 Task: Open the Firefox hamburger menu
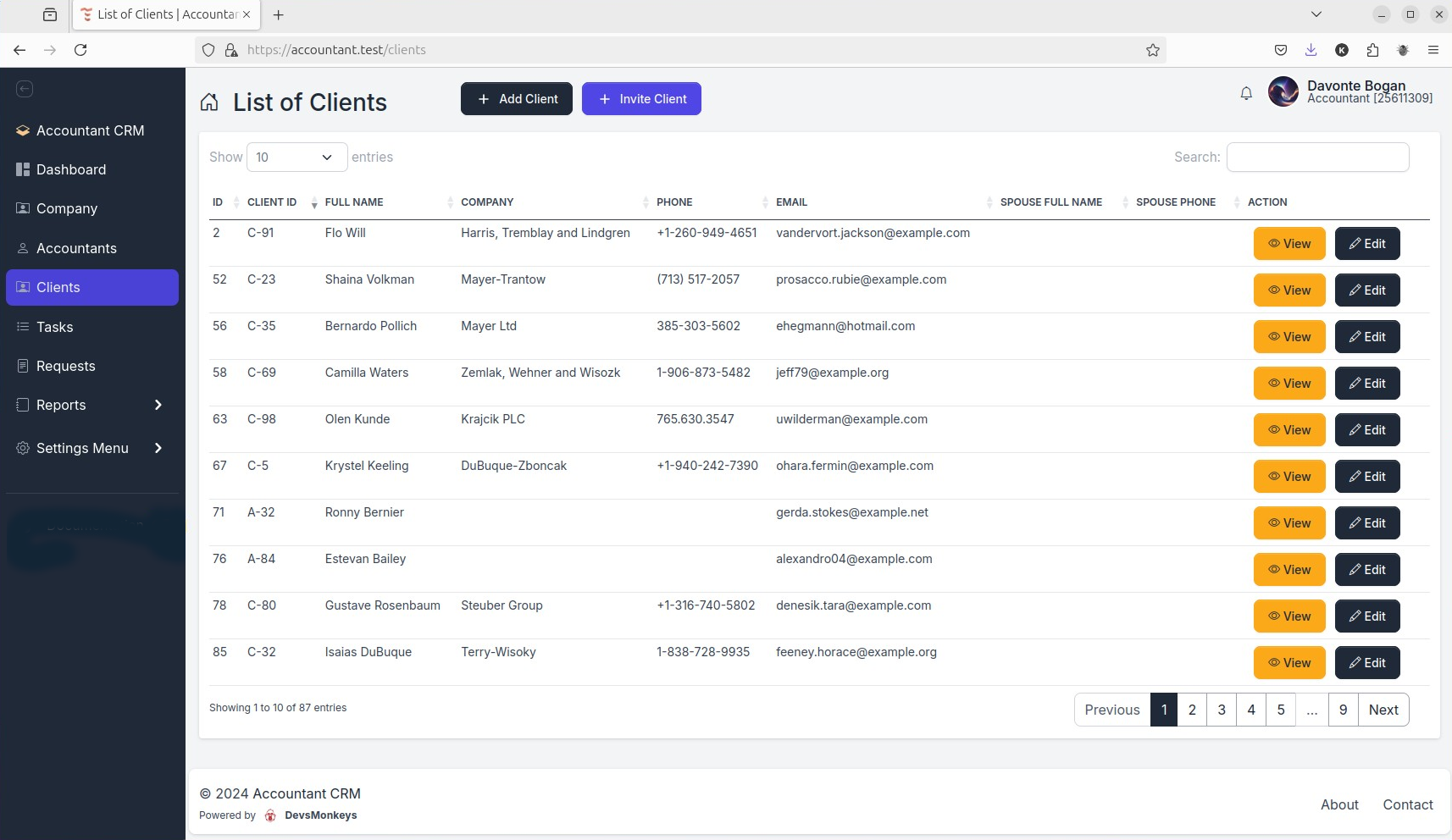tap(1433, 50)
